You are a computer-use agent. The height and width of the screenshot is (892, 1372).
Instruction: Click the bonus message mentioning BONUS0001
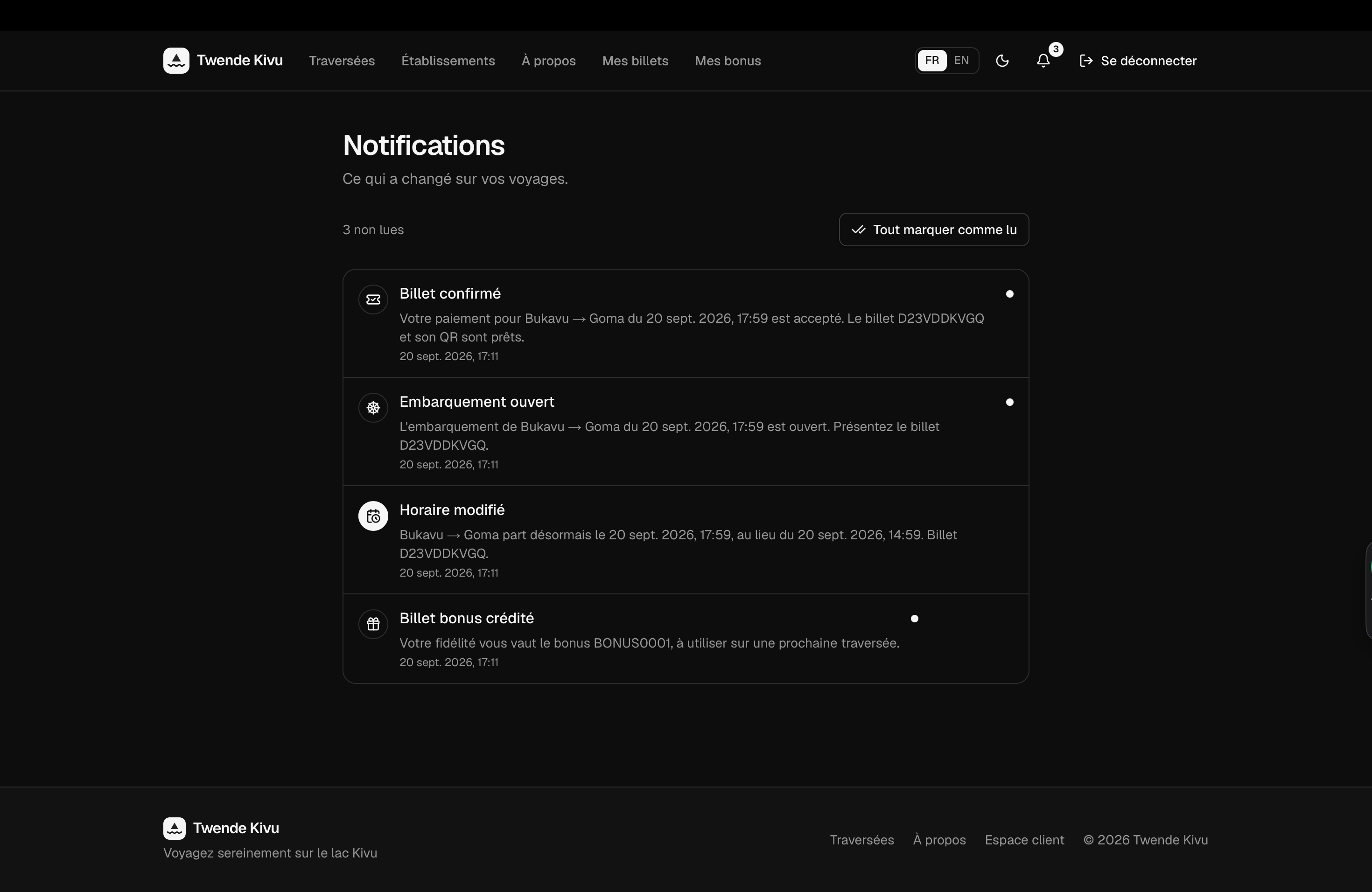(x=649, y=644)
